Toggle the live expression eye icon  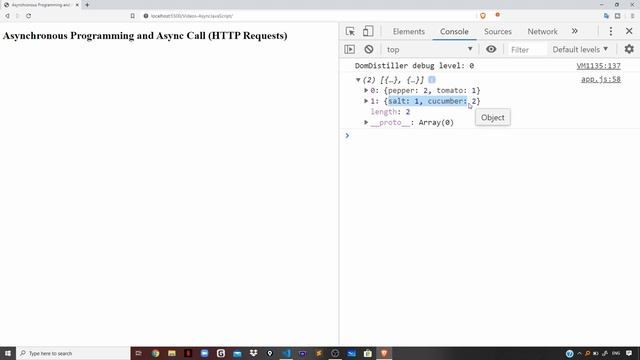point(491,49)
